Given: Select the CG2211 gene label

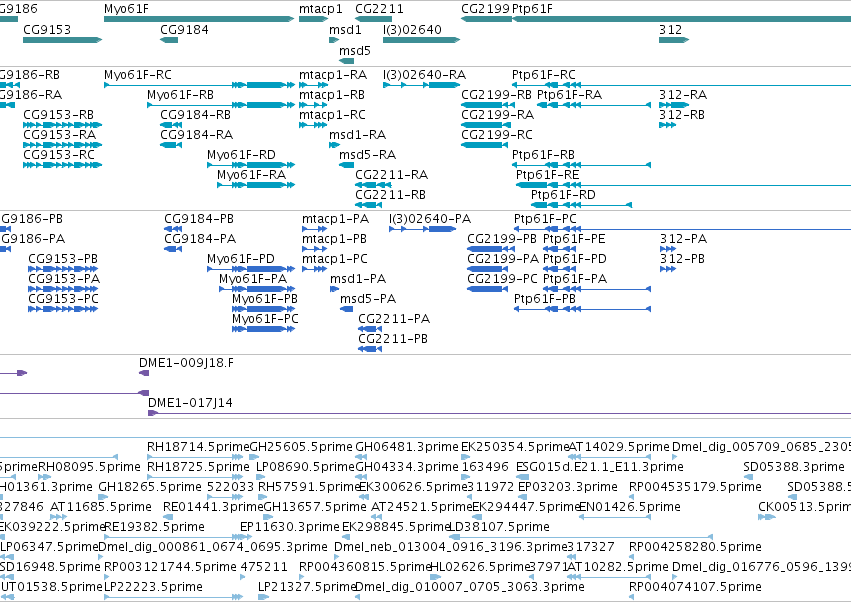Looking at the screenshot, I should [x=379, y=9].
